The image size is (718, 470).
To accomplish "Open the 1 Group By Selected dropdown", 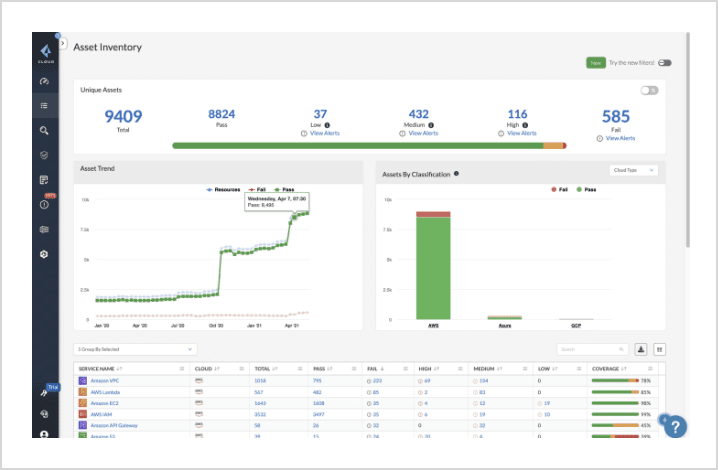I will pyautogui.click(x=135, y=350).
